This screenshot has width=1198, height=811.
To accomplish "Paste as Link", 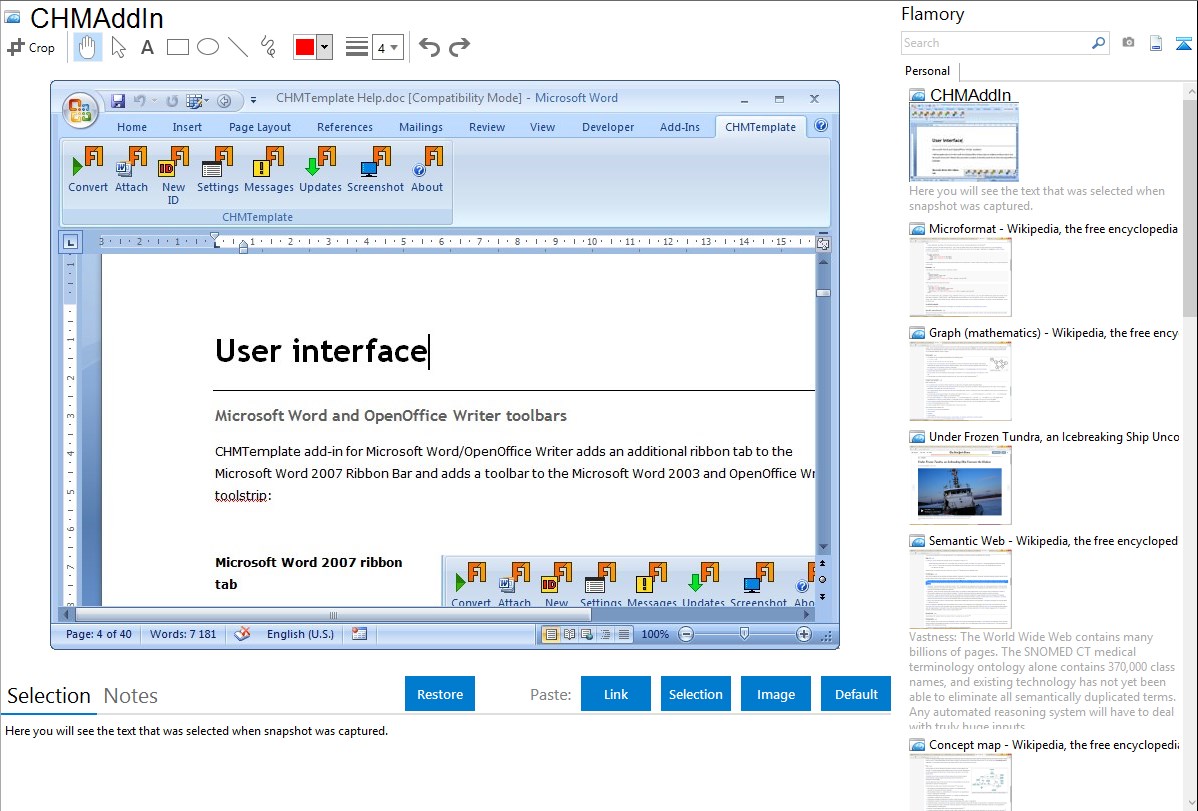I will coord(616,694).
